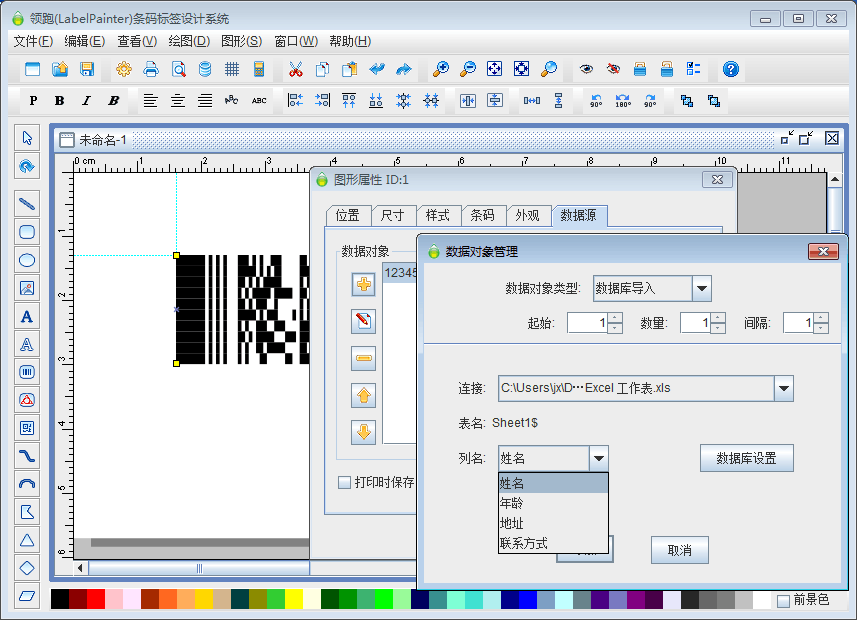Click the plus Add data object button
This screenshot has width=857, height=620.
coord(363,284)
